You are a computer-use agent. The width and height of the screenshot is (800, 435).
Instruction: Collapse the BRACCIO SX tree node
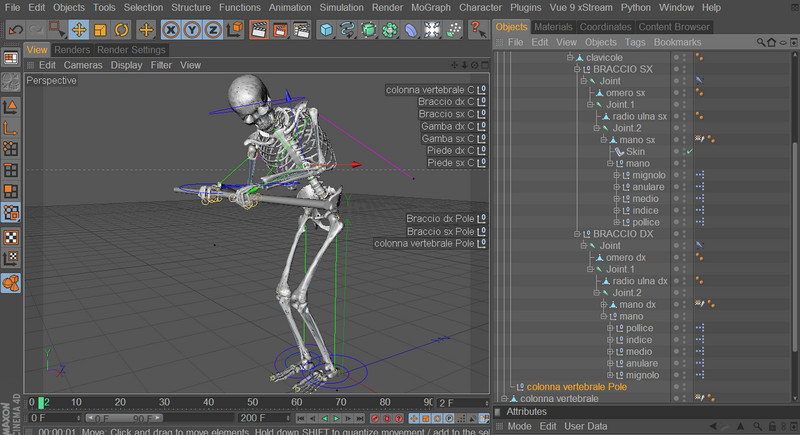coord(576,69)
